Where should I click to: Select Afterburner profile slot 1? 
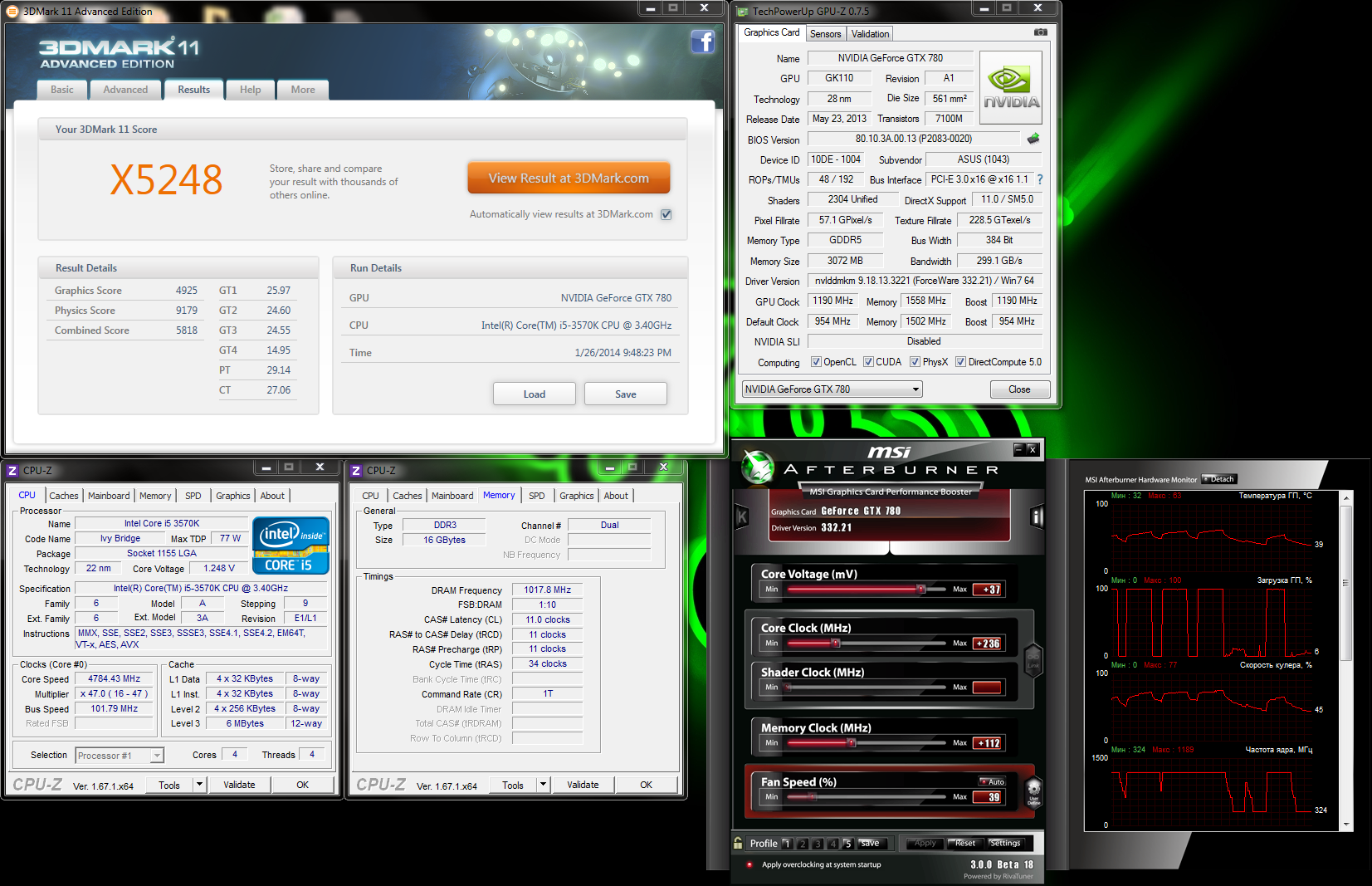click(x=787, y=844)
